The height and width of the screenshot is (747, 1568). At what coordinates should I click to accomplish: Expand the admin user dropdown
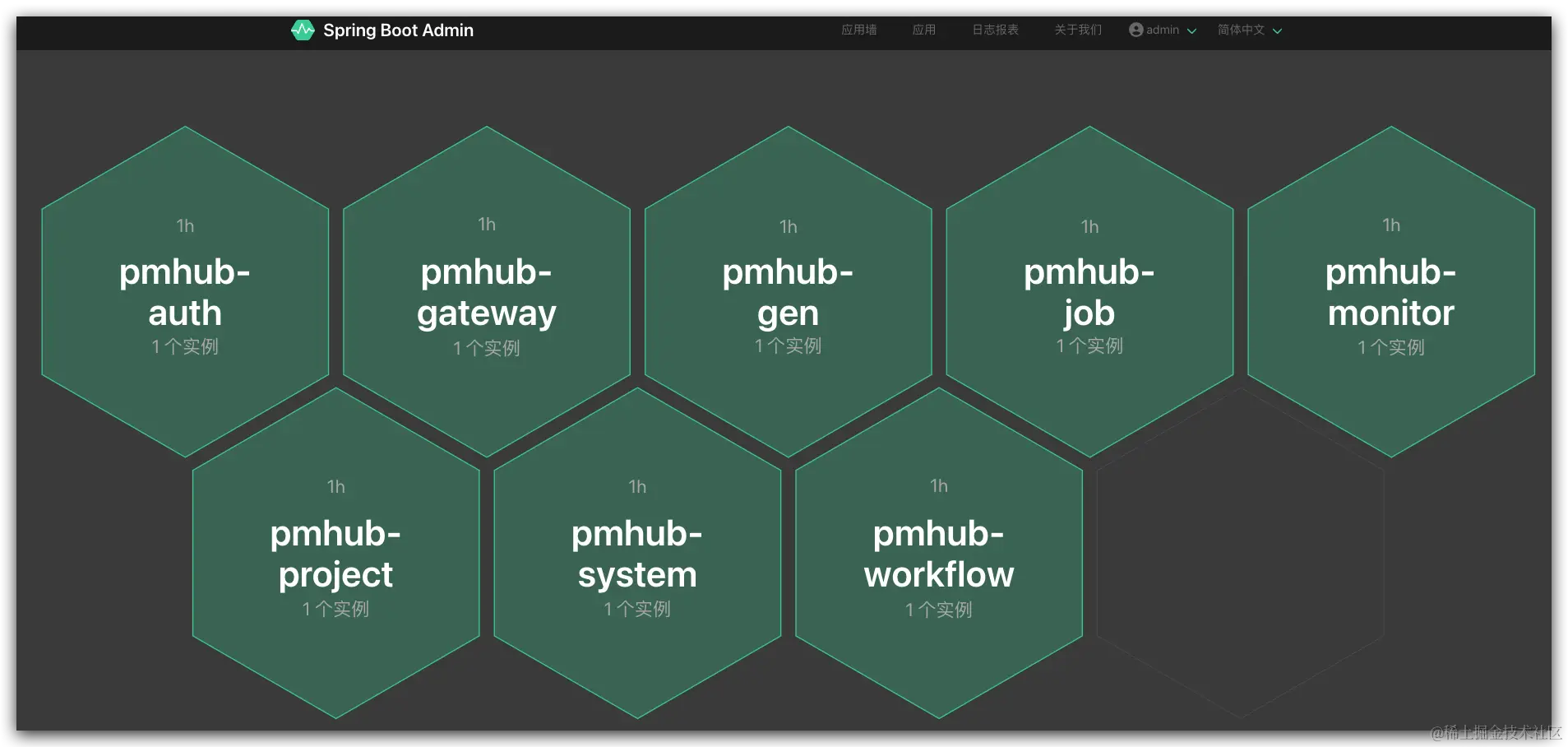(x=1163, y=30)
